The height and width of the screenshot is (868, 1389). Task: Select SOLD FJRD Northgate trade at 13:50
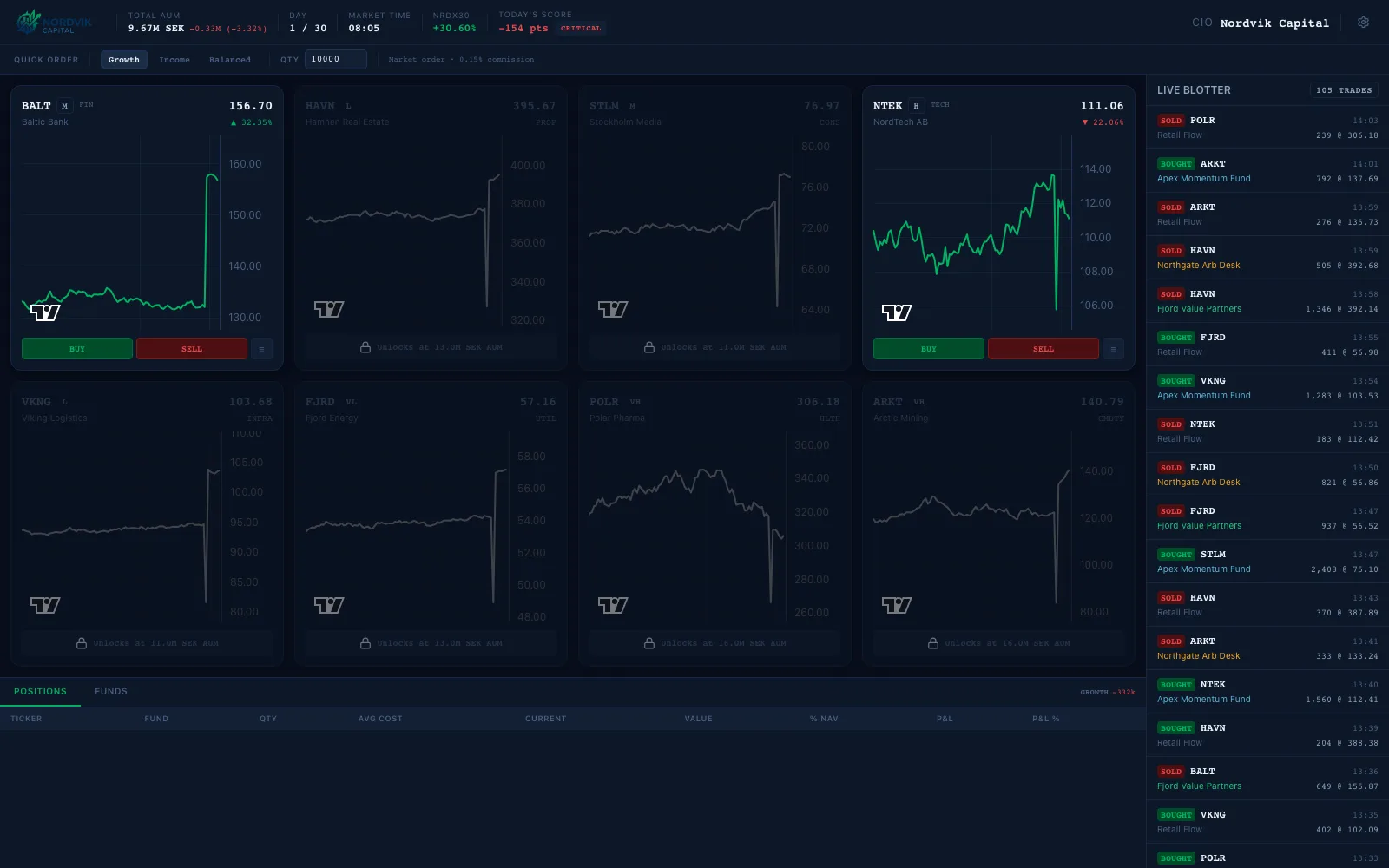[1267, 475]
